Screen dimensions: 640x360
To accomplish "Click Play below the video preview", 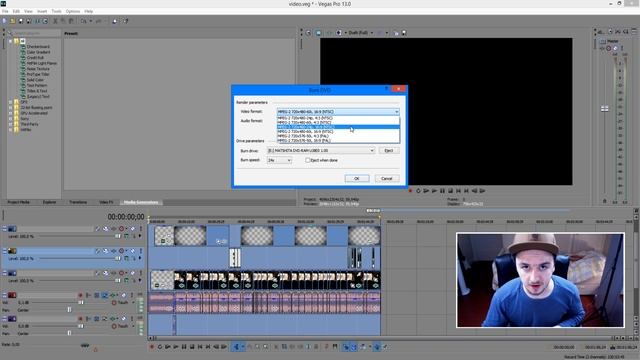I will (434, 191).
